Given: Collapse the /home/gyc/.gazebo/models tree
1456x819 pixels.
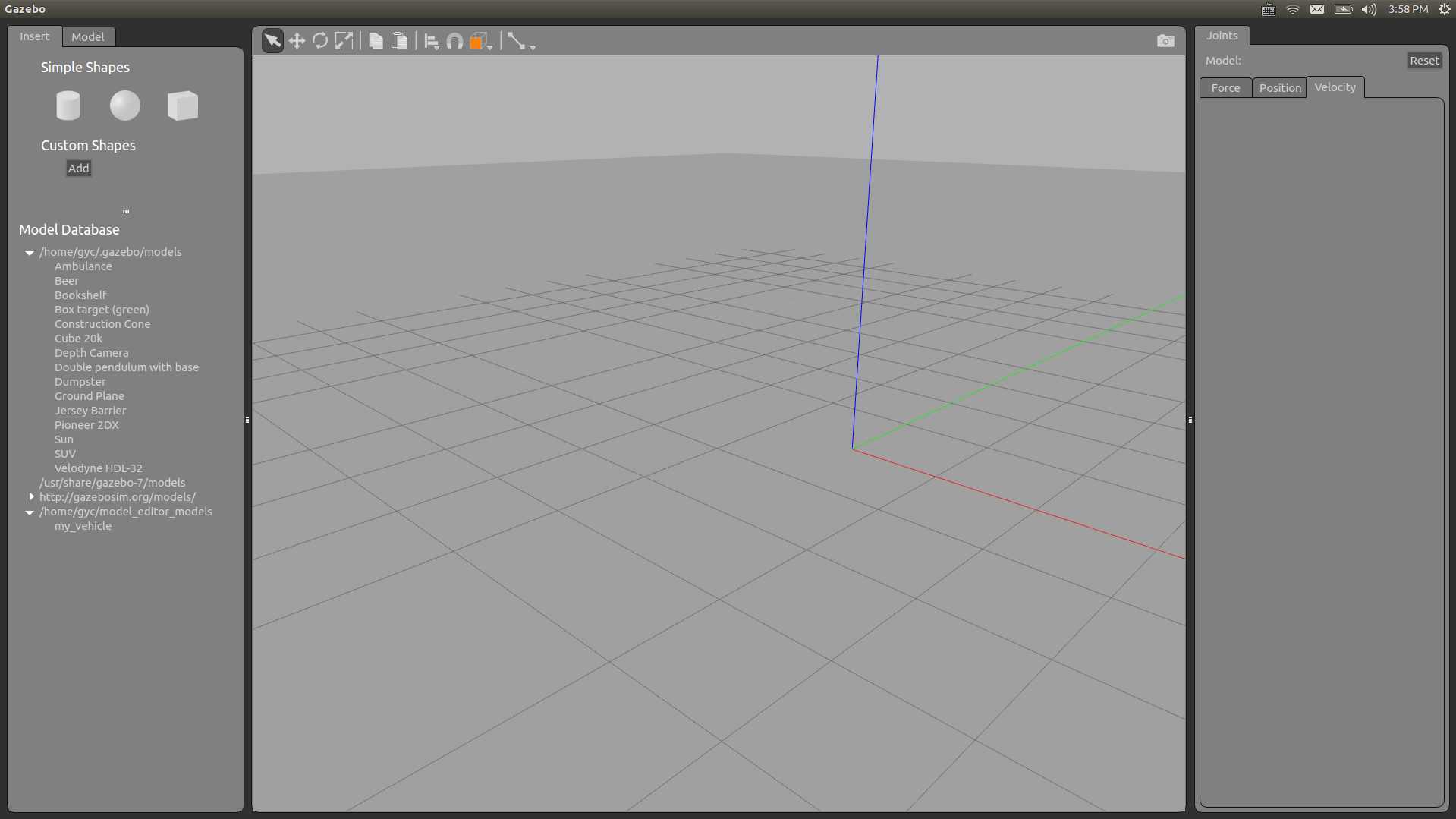Looking at the screenshot, I should point(30,253).
